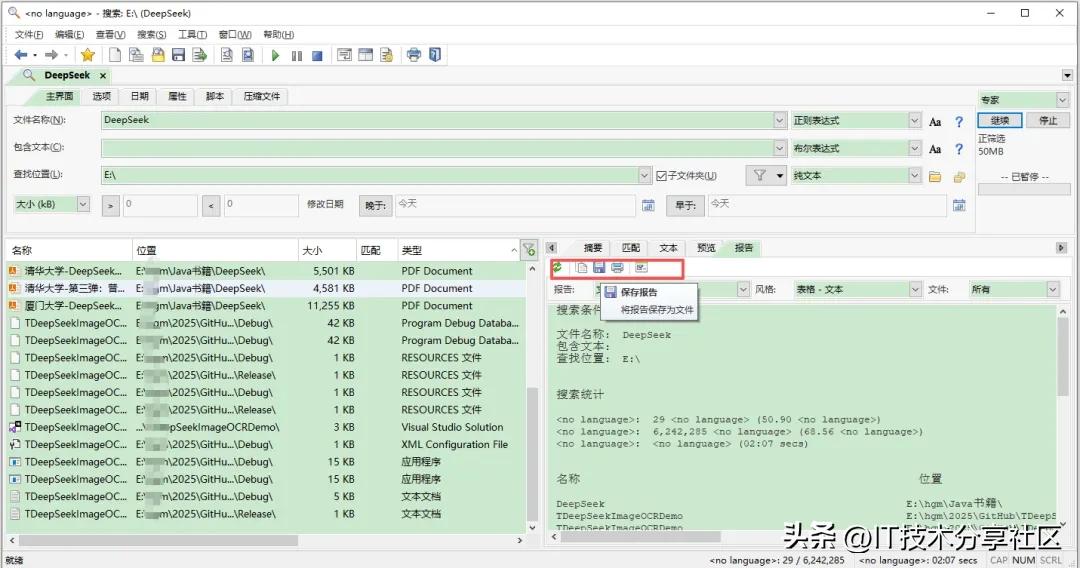Switch to the 摘要 results tab
The image size is (1080, 568).
pyautogui.click(x=593, y=248)
